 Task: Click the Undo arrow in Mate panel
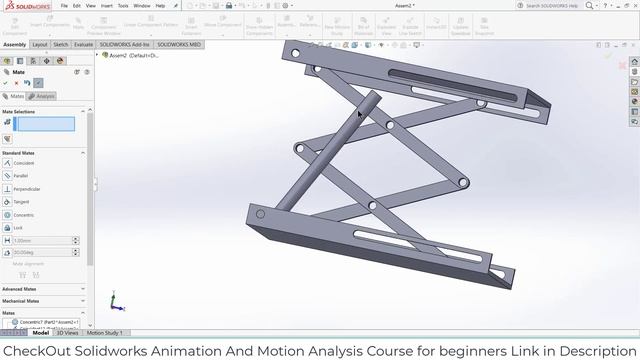tap(27, 83)
